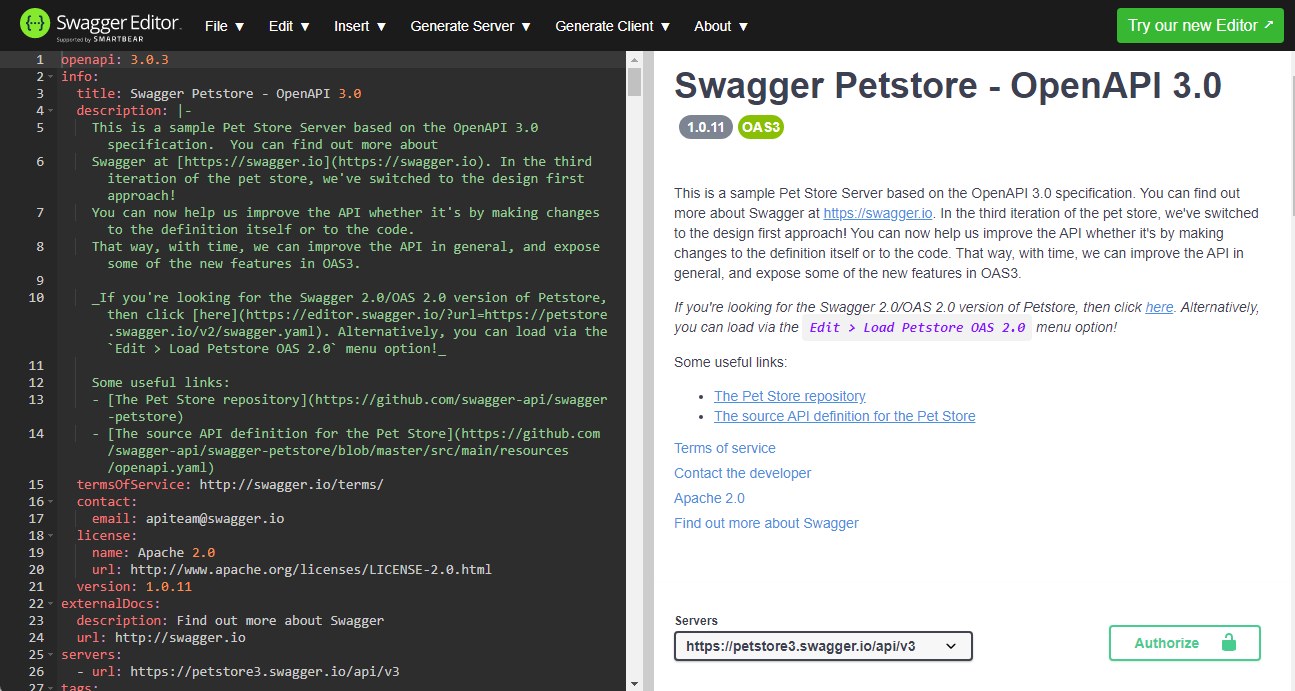Open the Insert menu
Screen dimensions: 1295x691
coord(359,26)
